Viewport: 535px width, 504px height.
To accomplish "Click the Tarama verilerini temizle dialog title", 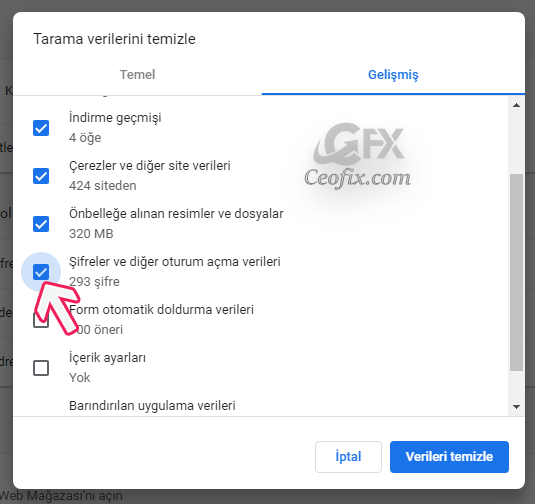I will (x=114, y=39).
